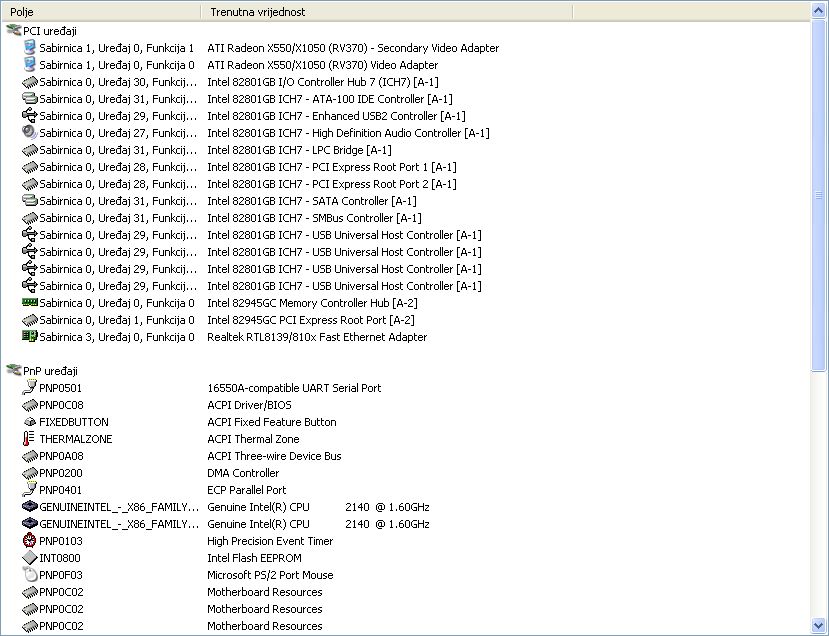Select the INT0800 field name
Screen dimensions: 829x636
pos(60,558)
